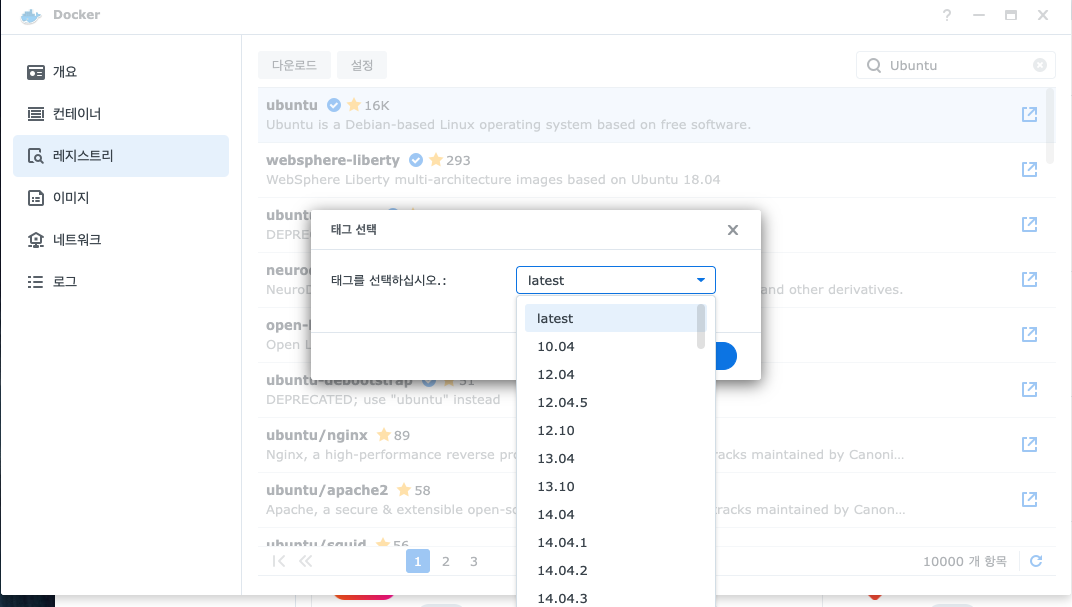Go to the 이미지 image section

(120, 198)
